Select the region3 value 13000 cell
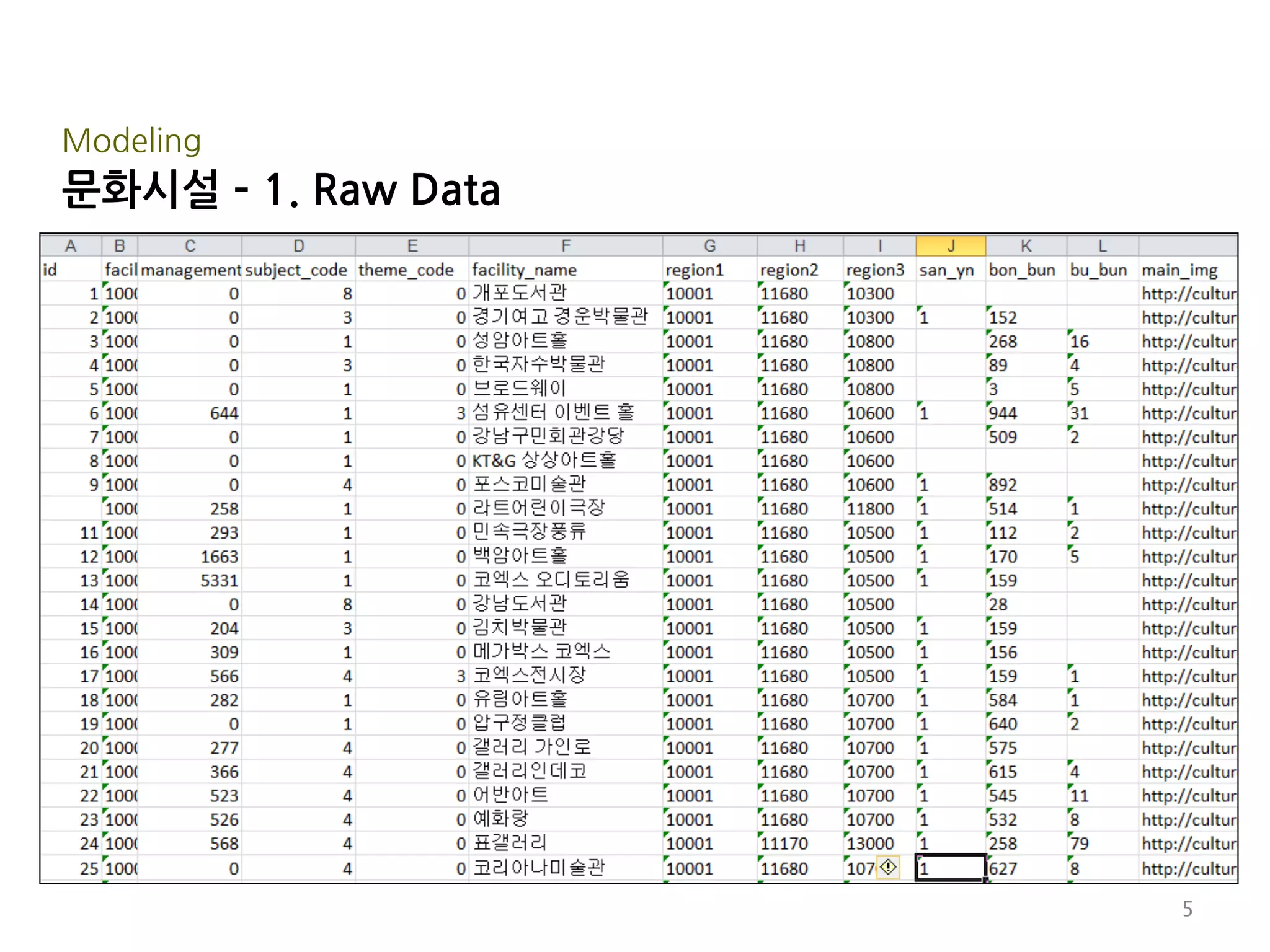Viewport: 1270px width, 952px height. 870,844
